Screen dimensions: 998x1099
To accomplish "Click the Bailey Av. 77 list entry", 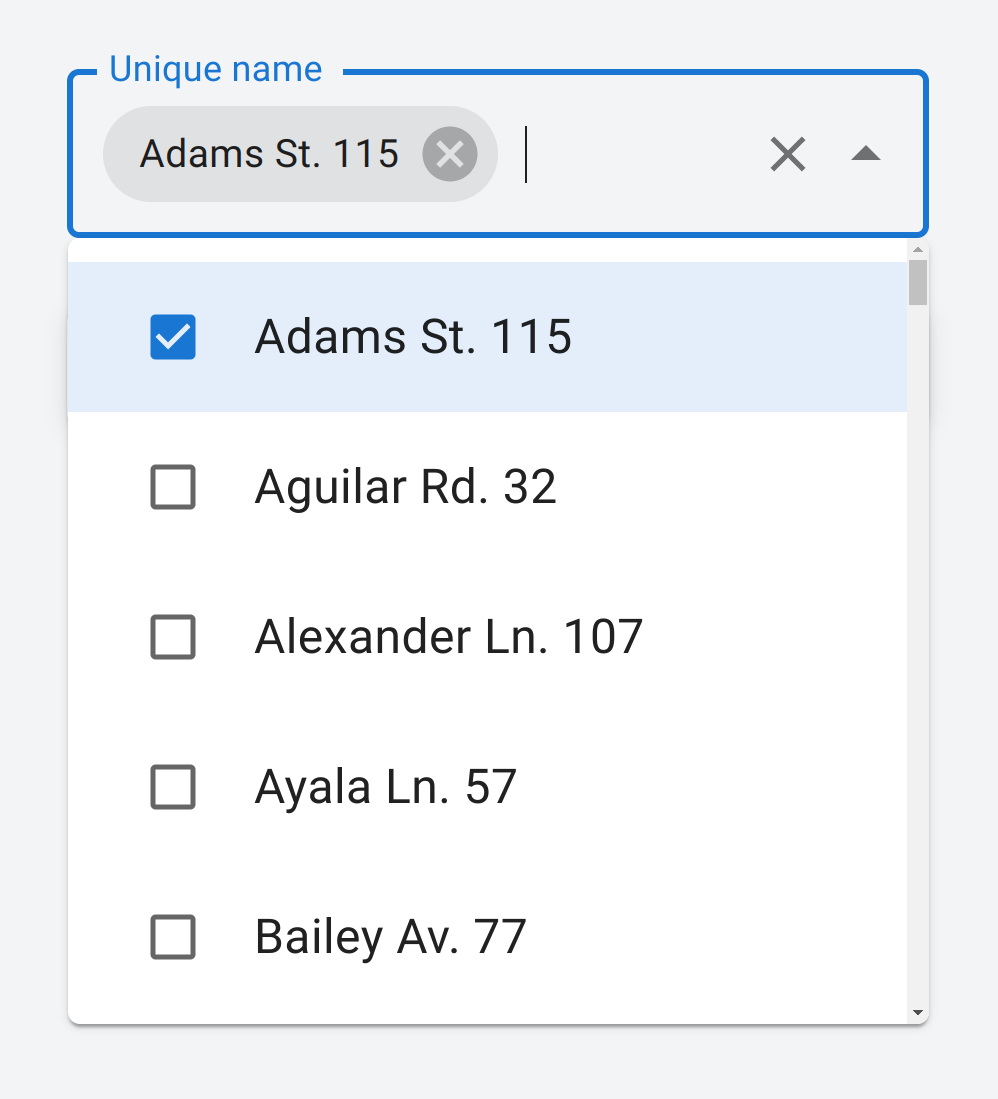I will pyautogui.click(x=390, y=937).
